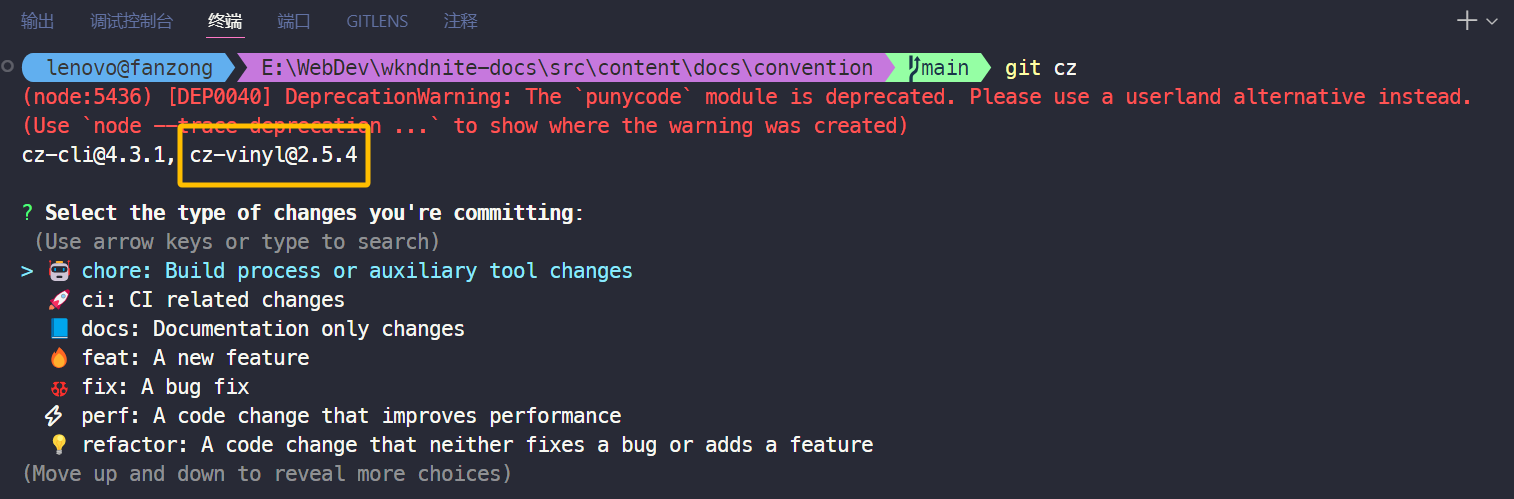This screenshot has width=1514, height=499.
Task: Click the git branch icon beside main
Action: coord(913,68)
